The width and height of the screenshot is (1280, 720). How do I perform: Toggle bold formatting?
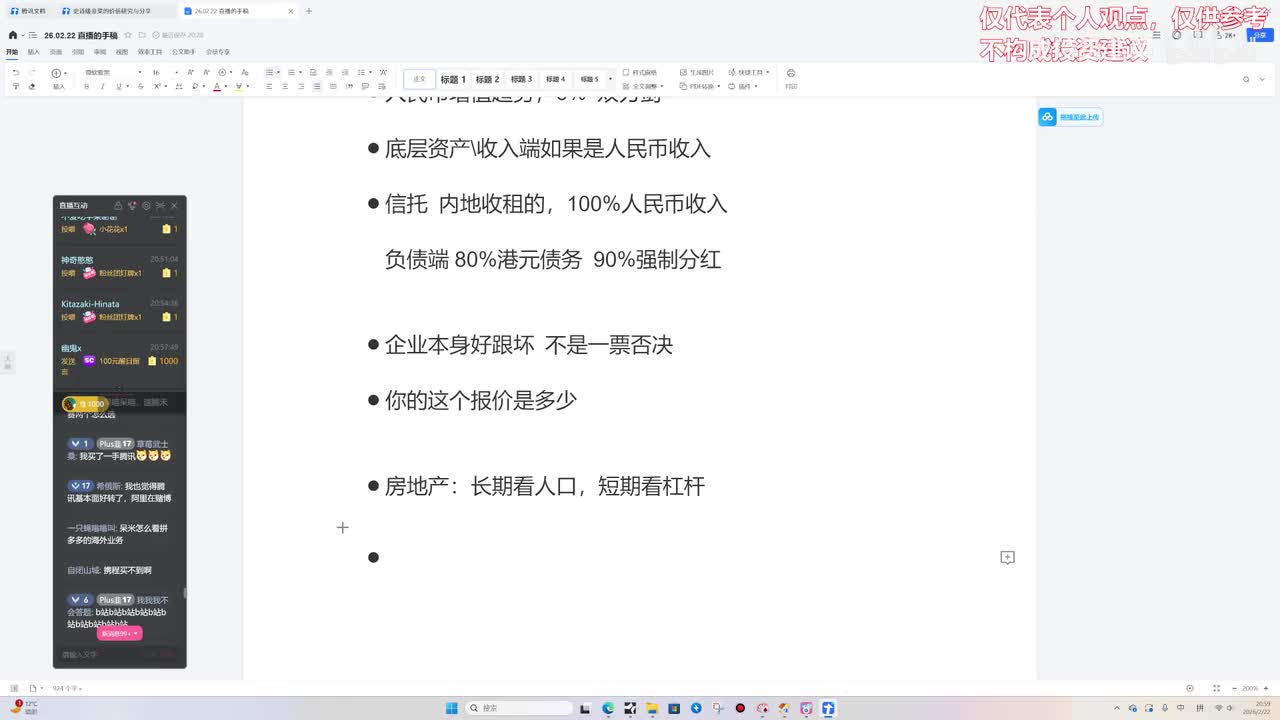coord(87,86)
